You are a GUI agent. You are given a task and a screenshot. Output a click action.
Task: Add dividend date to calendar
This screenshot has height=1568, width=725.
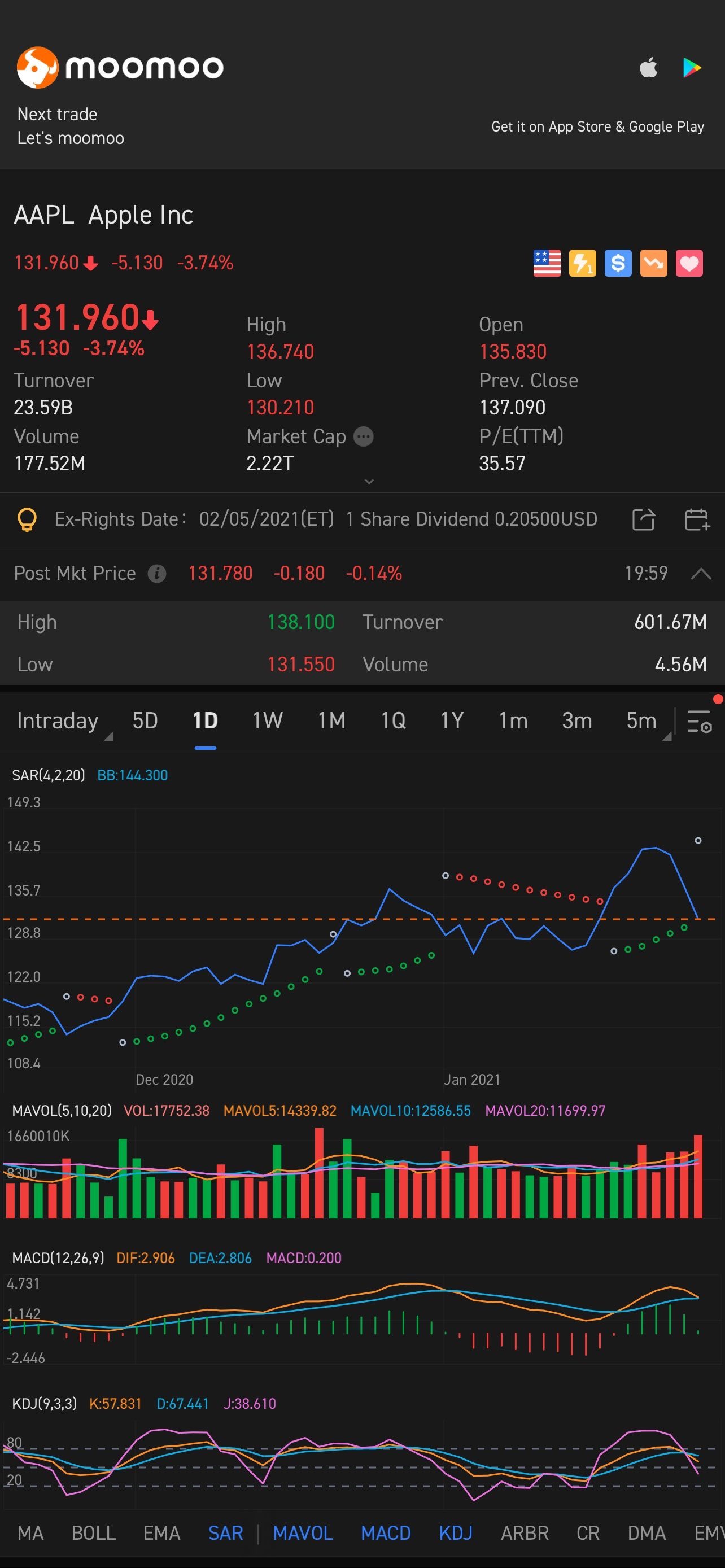click(697, 520)
